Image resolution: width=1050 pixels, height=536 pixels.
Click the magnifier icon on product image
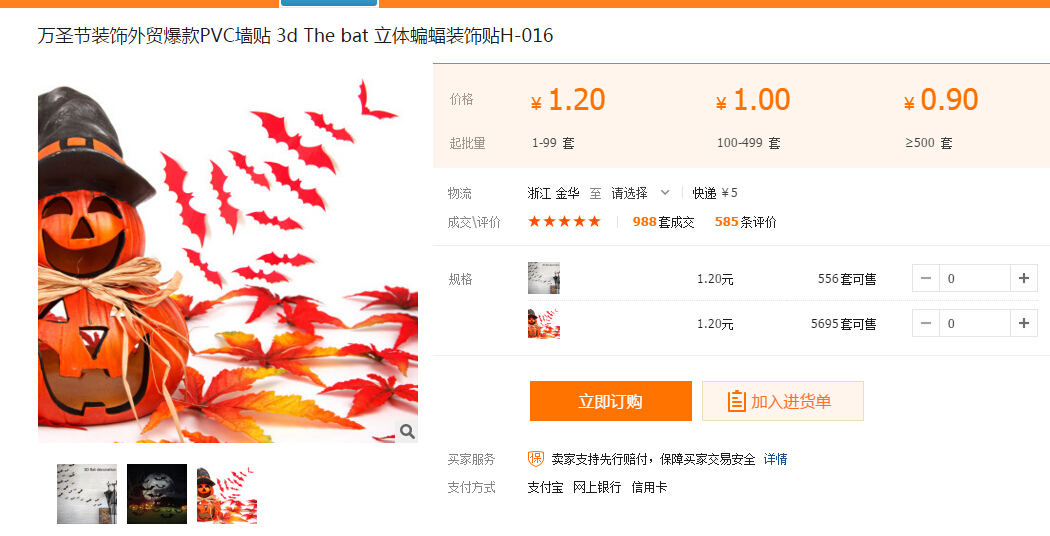tap(407, 431)
